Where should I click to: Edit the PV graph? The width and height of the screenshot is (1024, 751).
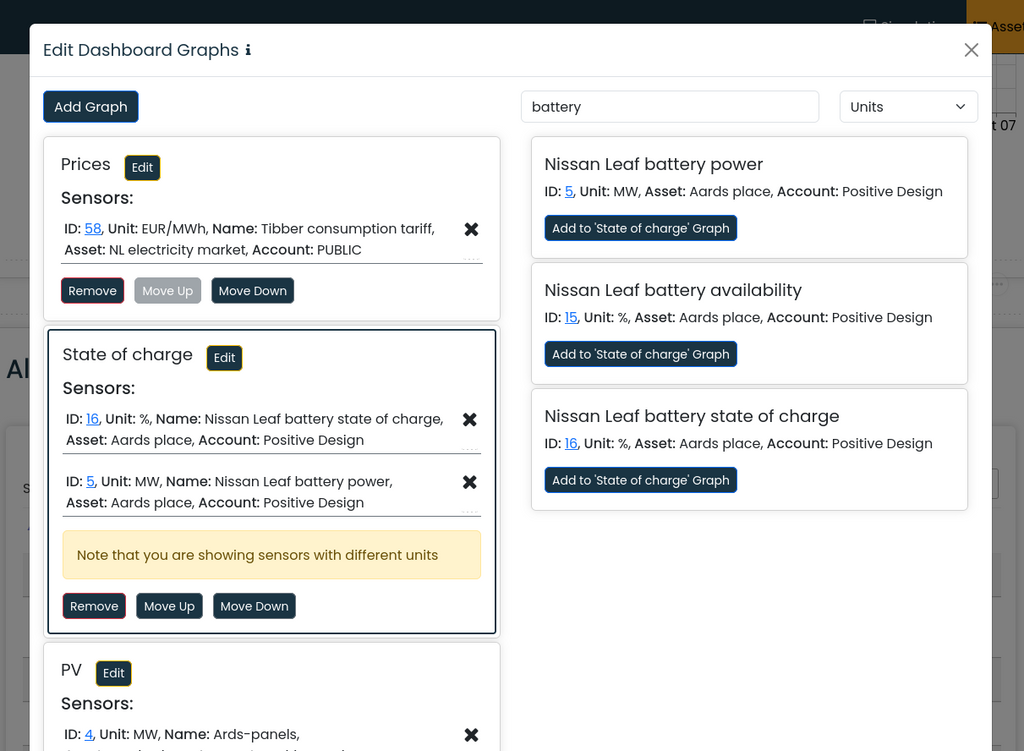pos(113,673)
